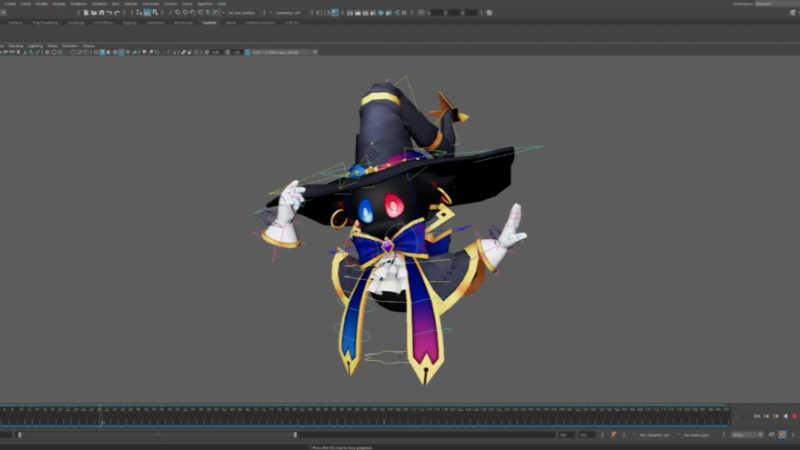
Task: Open the Symmetry Off dropdown
Action: coord(288,13)
